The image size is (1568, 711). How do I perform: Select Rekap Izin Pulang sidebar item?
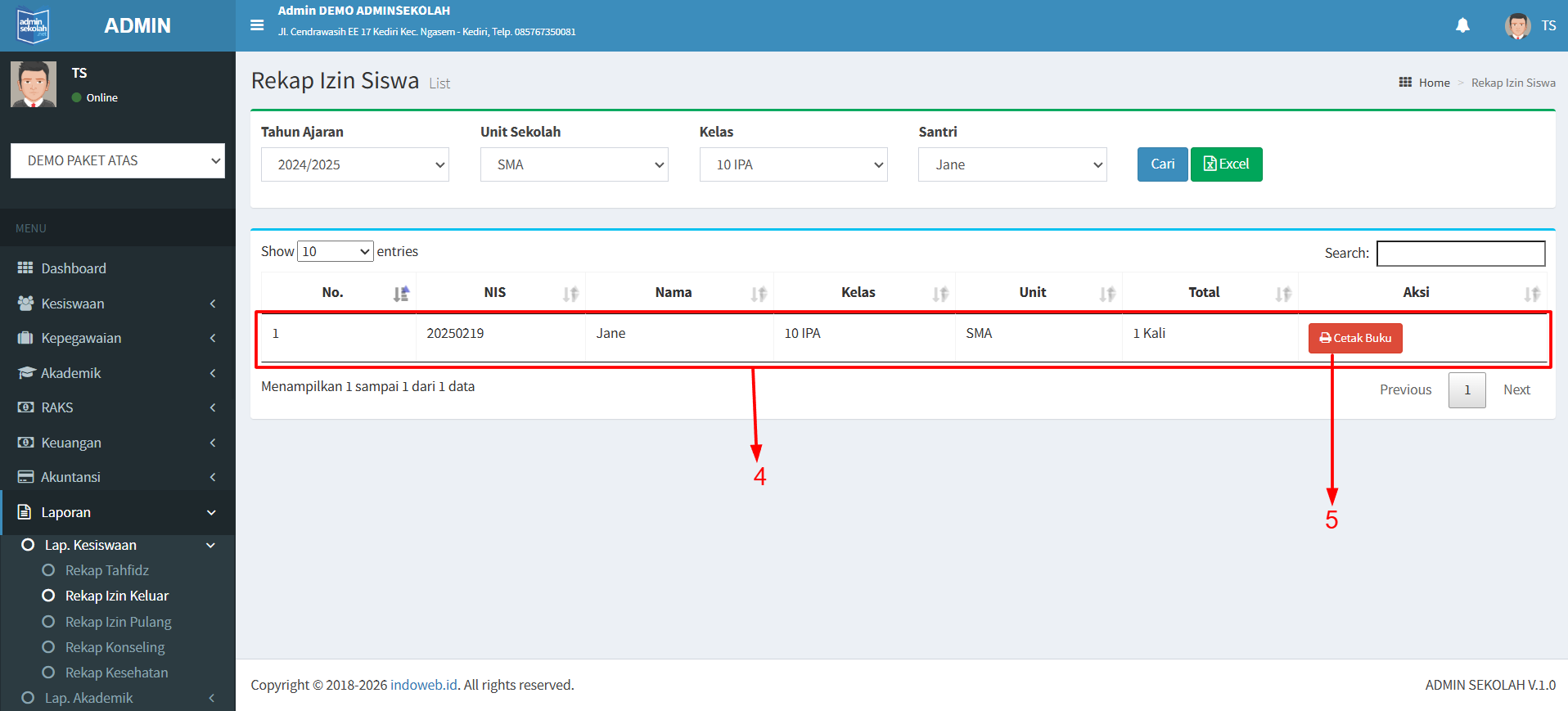(x=118, y=622)
